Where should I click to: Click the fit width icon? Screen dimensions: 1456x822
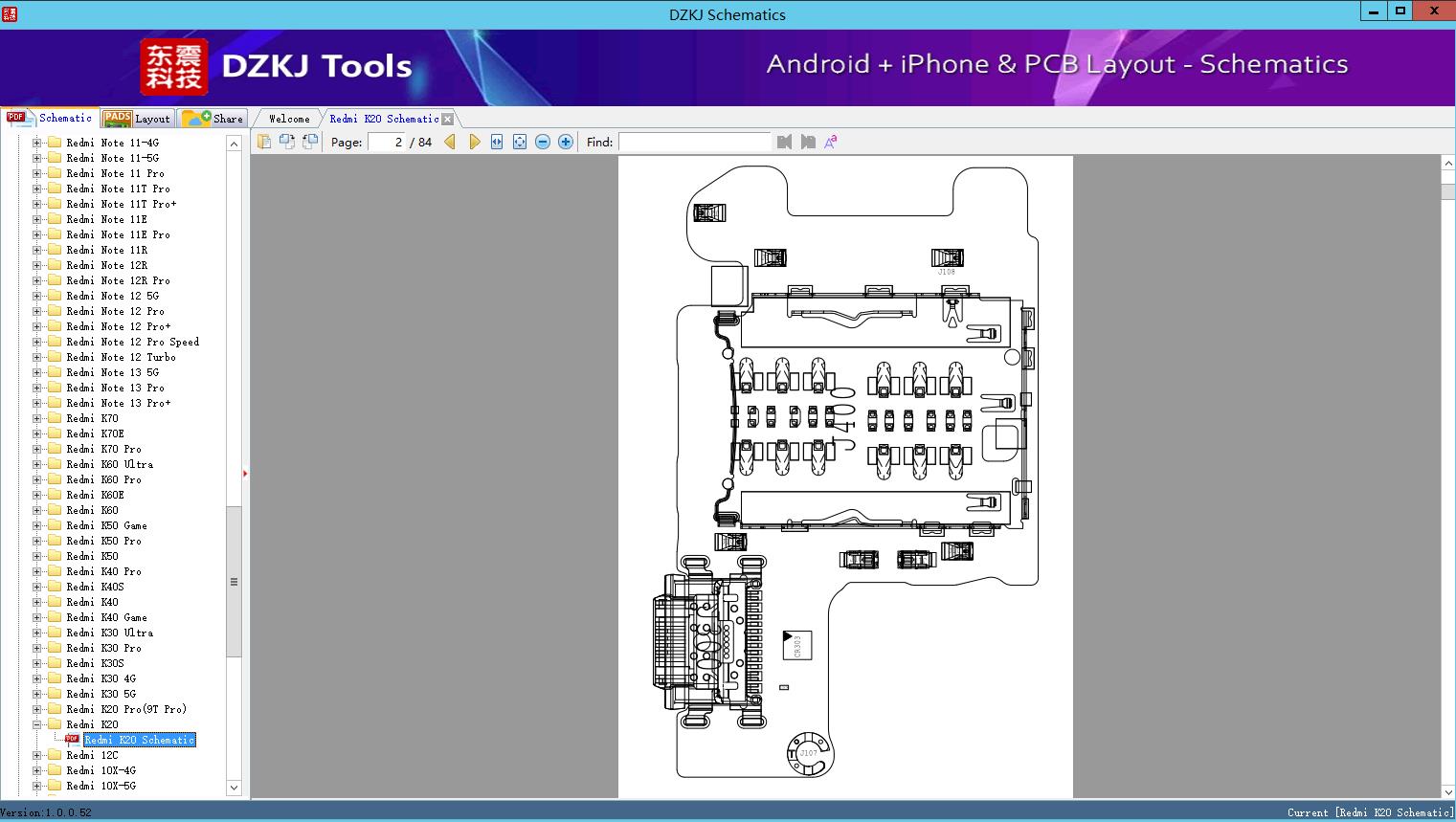(x=497, y=142)
